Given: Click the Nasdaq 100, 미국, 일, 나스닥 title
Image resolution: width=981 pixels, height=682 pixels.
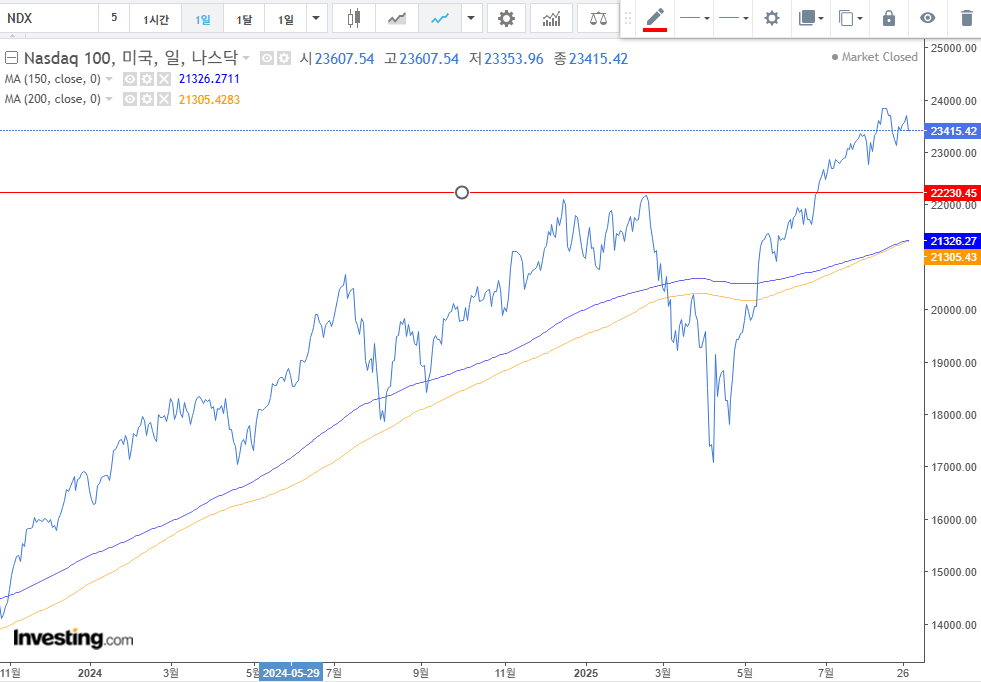Looking at the screenshot, I should click(x=131, y=58).
